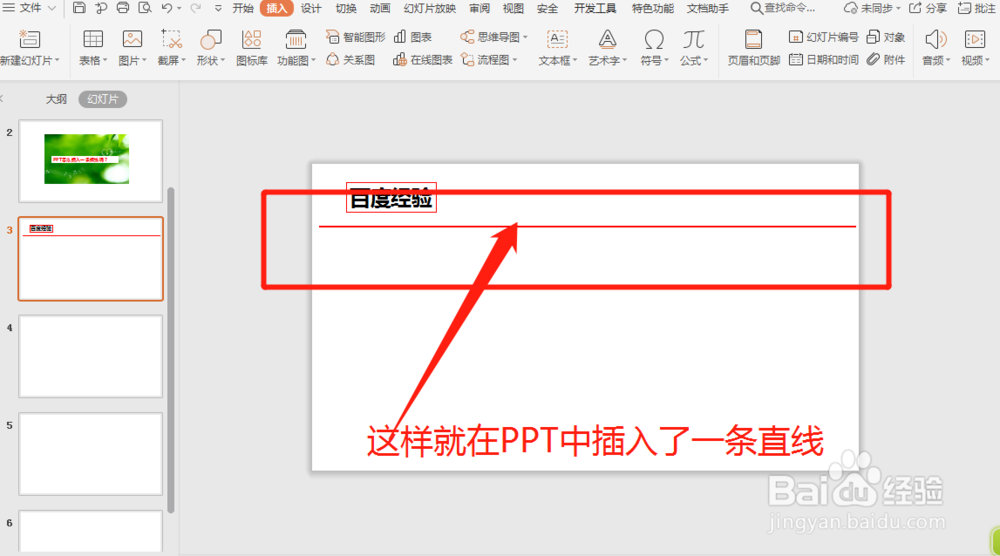Screen dimensions: 1000x556
Task: Select blank slide 4 thumbnail
Action: (x=91, y=356)
